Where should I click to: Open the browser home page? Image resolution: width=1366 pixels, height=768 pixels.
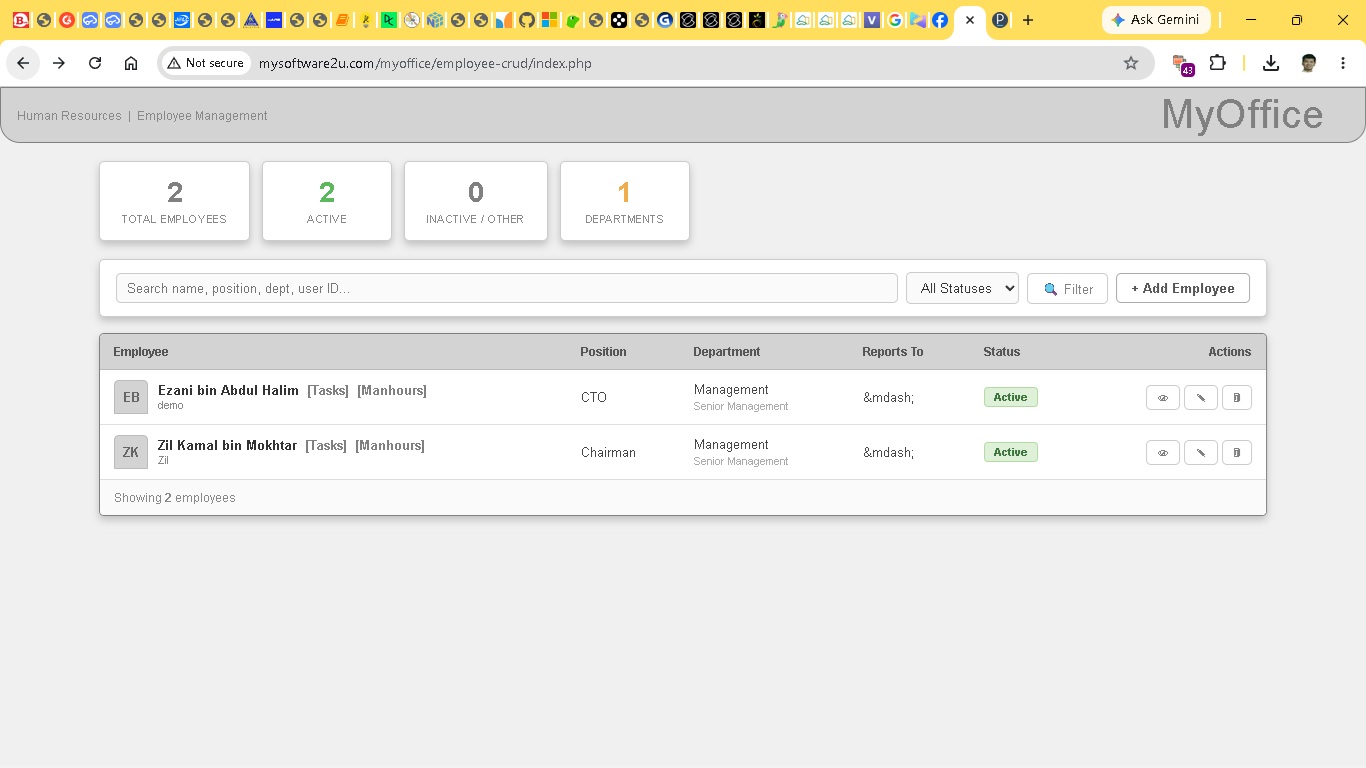click(x=131, y=63)
